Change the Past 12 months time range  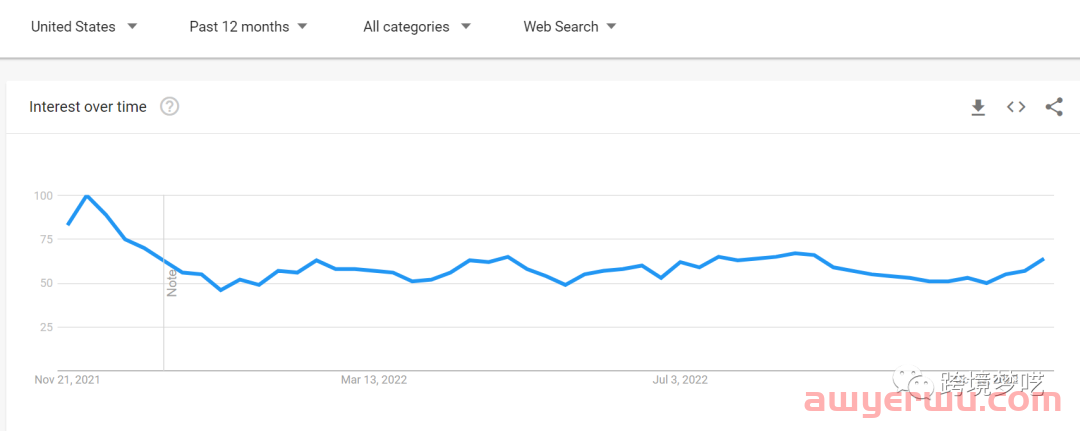point(248,27)
